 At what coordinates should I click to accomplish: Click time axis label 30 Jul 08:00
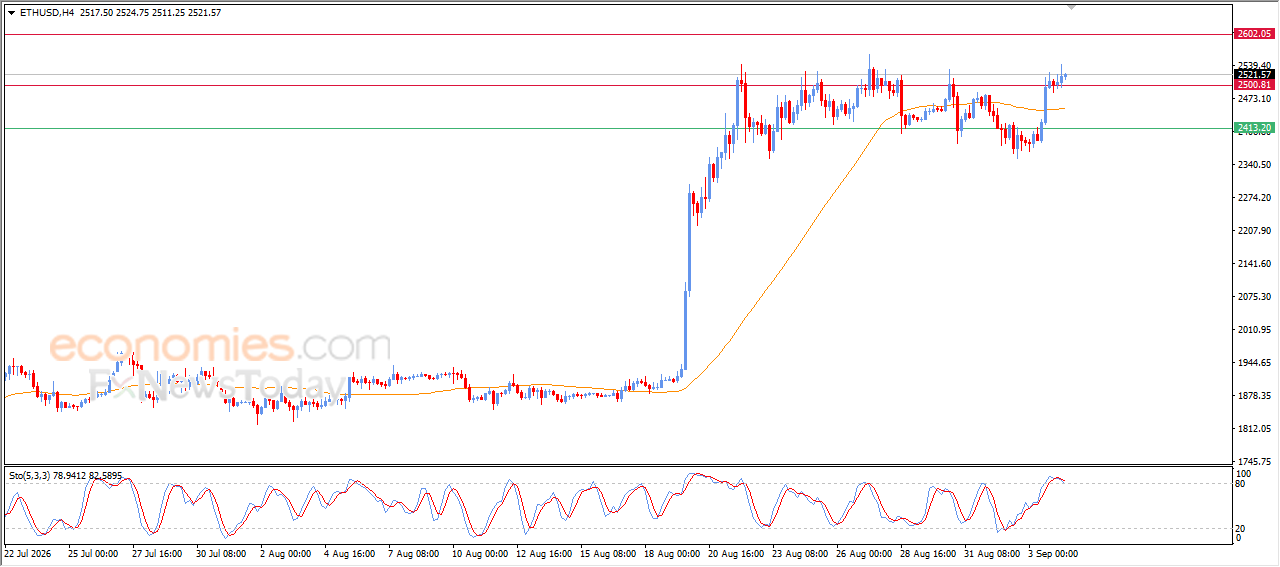click(219, 552)
